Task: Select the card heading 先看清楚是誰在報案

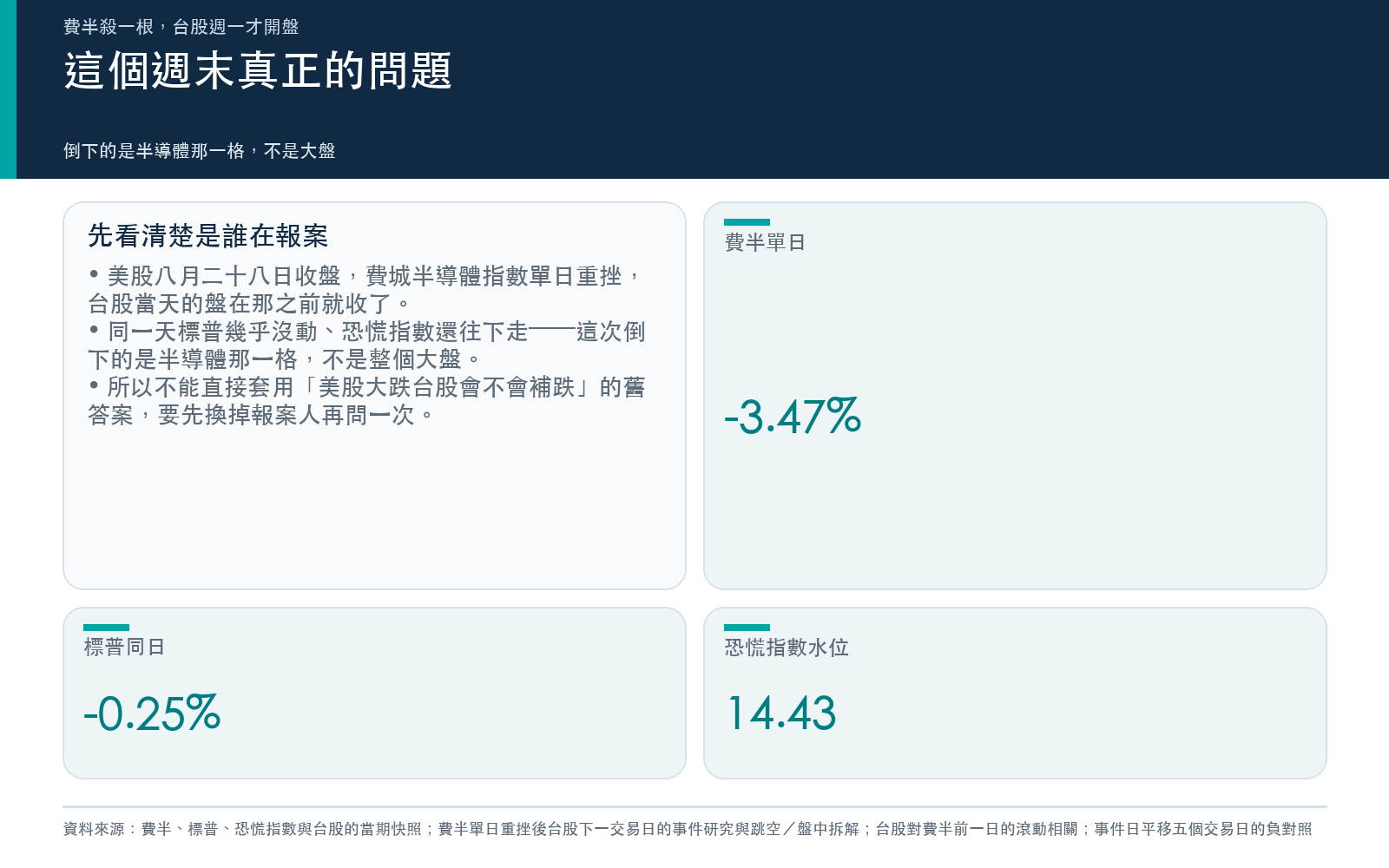Action: (207, 235)
